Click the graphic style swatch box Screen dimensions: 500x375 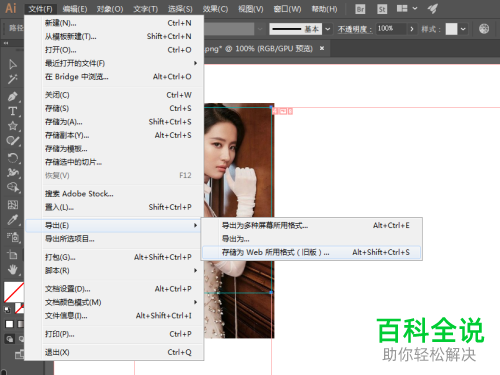[x=451, y=29]
